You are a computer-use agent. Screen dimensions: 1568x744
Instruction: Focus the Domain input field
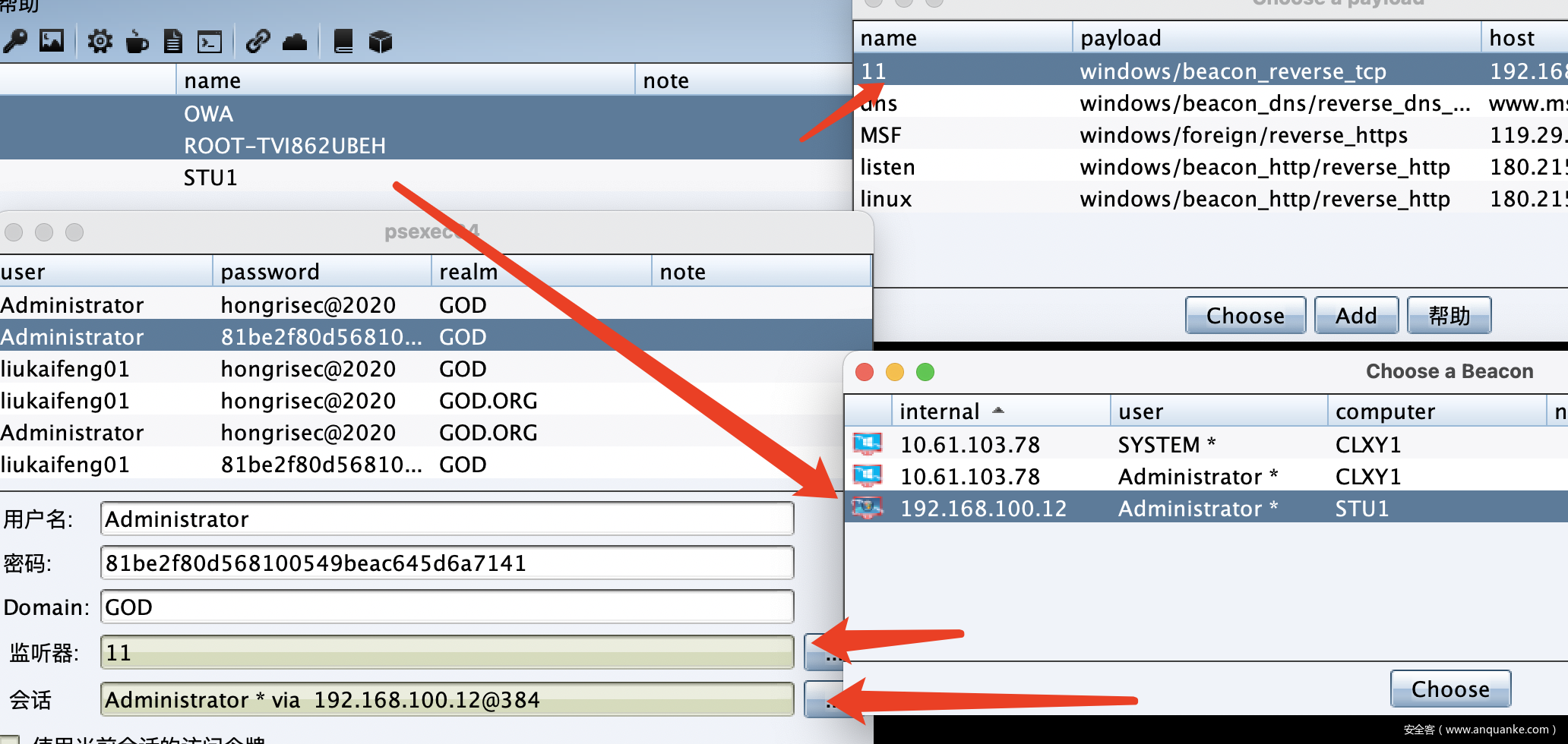click(447, 607)
